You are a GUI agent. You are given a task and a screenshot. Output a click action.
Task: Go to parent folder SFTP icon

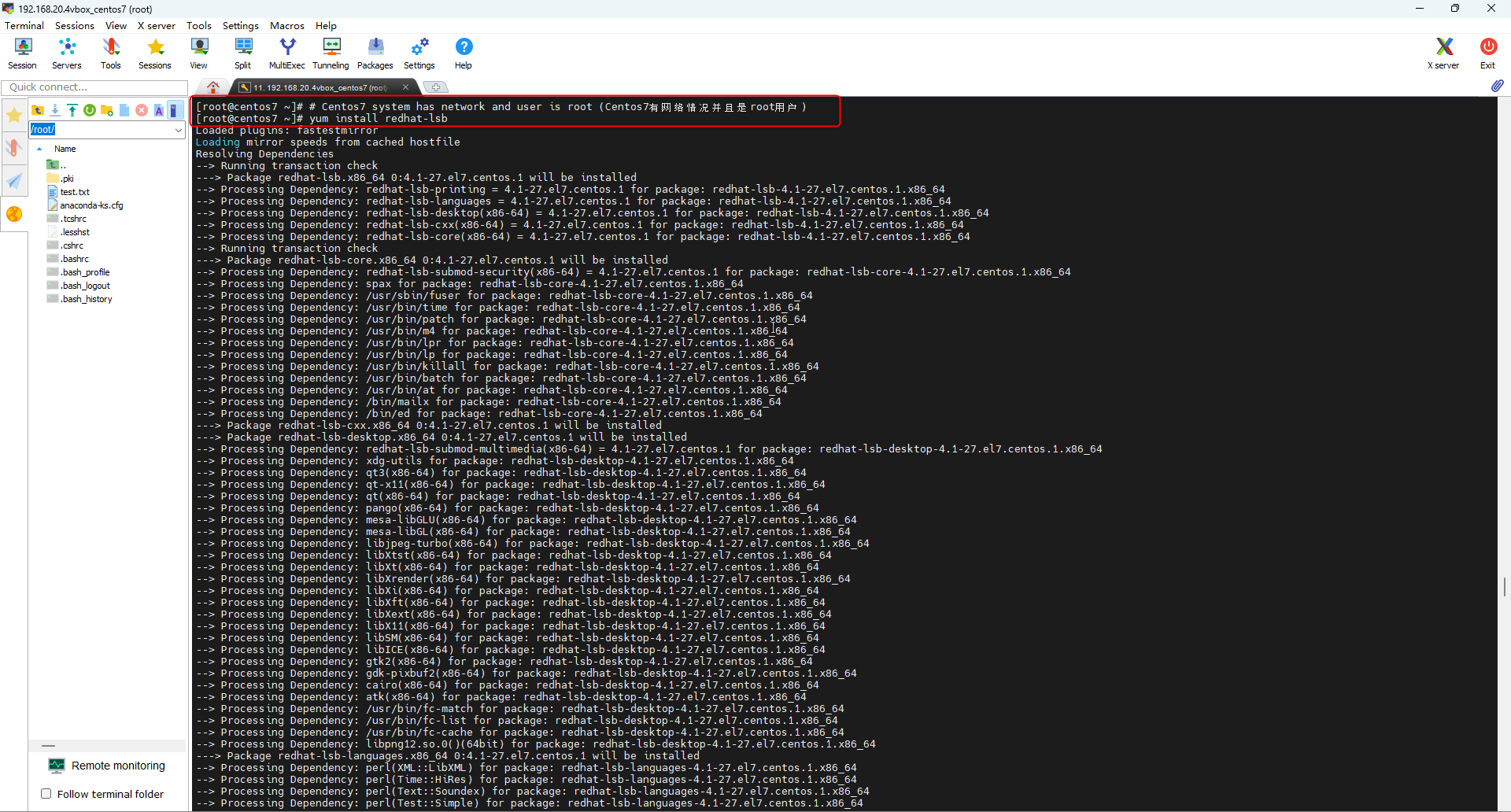pyautogui.click(x=38, y=110)
